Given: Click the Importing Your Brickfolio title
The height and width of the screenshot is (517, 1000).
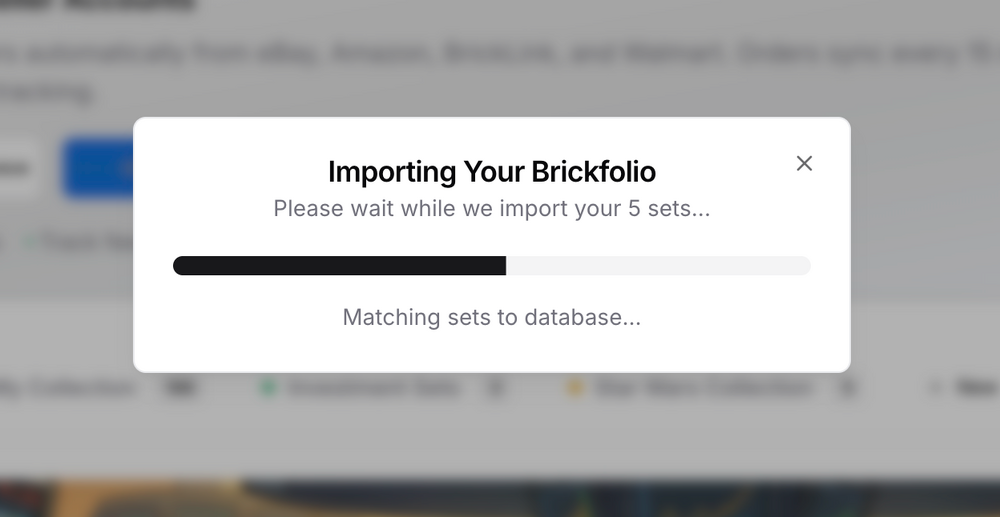Looking at the screenshot, I should pos(492,172).
